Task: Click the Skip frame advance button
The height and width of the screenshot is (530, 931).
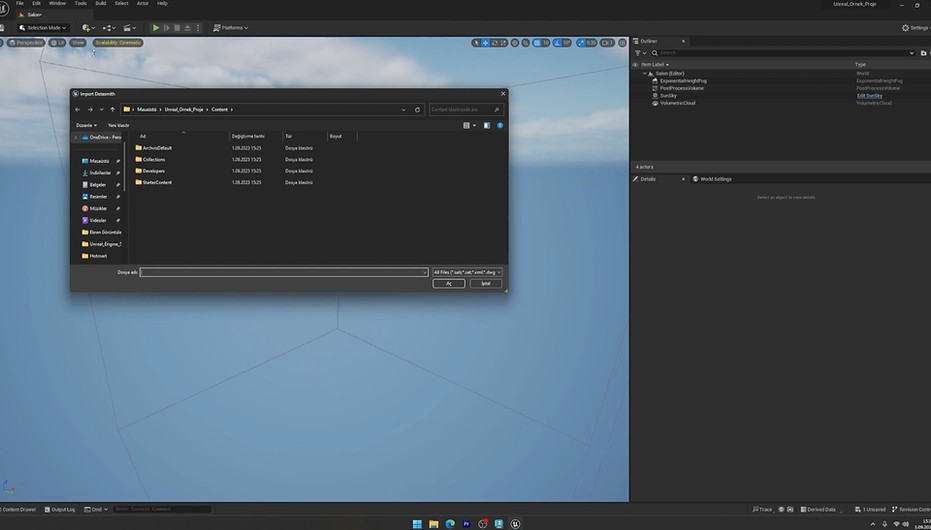Action: tap(166, 28)
